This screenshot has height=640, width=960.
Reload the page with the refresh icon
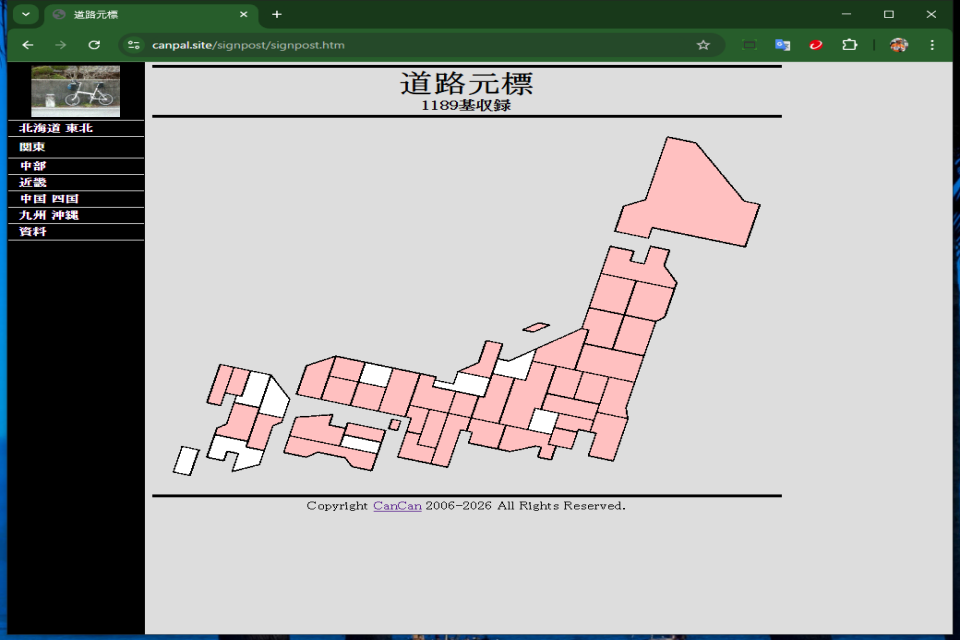point(94,45)
